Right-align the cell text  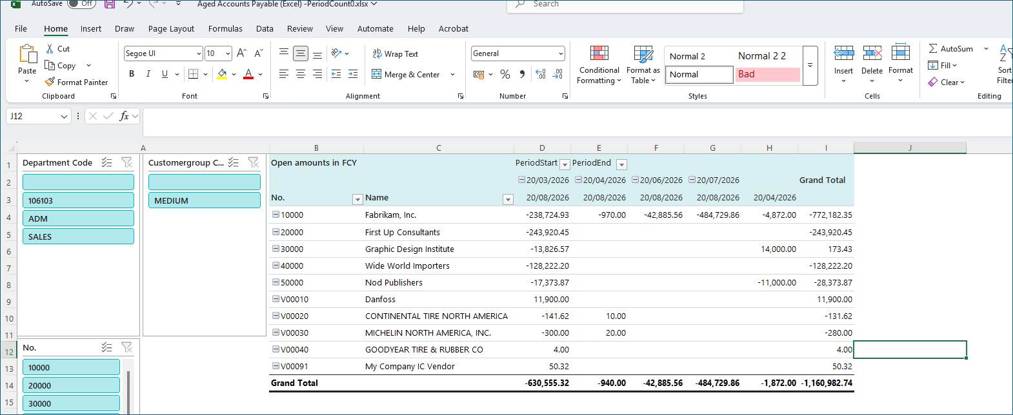(x=317, y=74)
